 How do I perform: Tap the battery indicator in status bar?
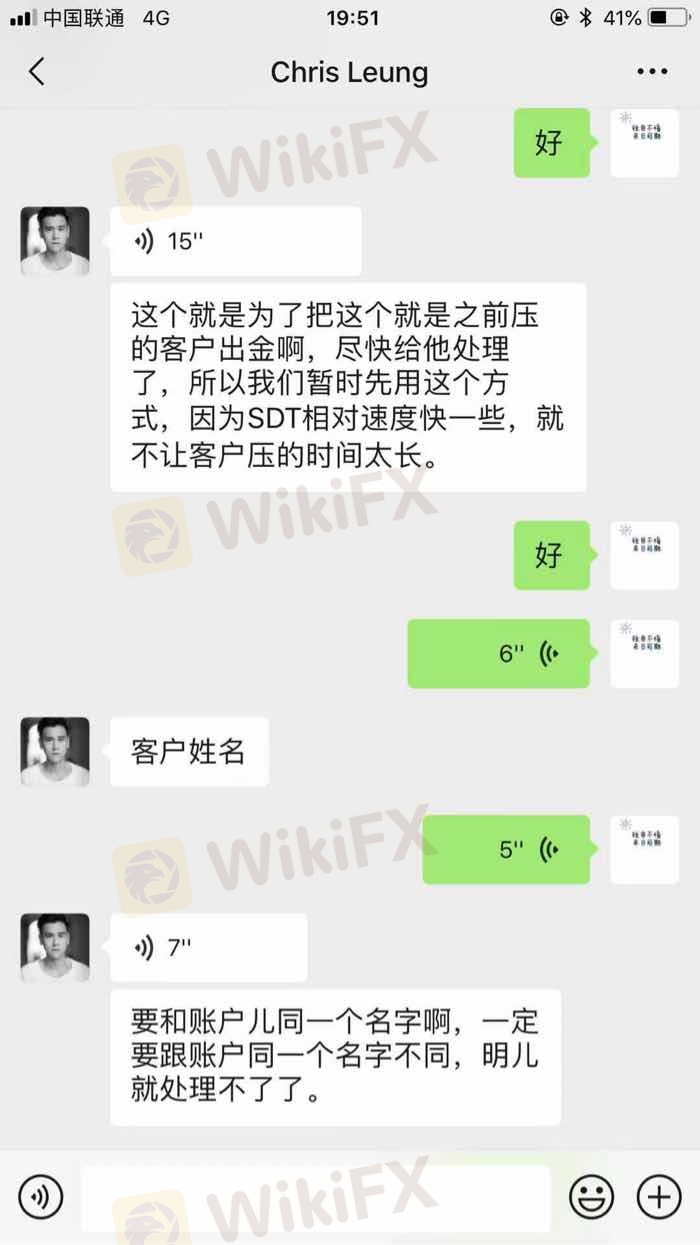tap(669, 18)
